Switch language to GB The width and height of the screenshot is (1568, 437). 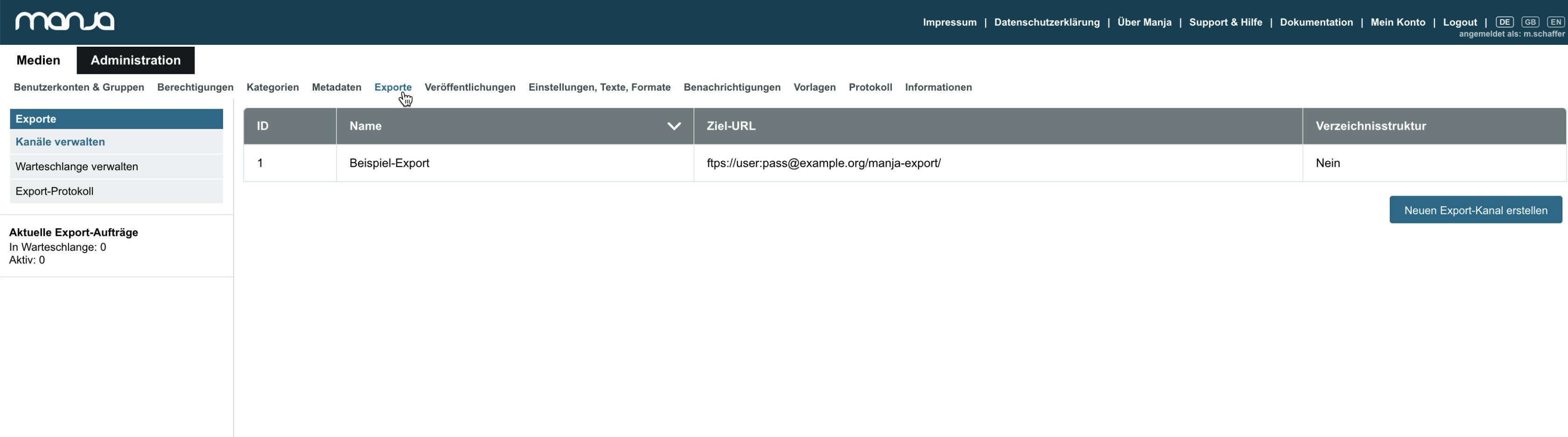(1530, 22)
